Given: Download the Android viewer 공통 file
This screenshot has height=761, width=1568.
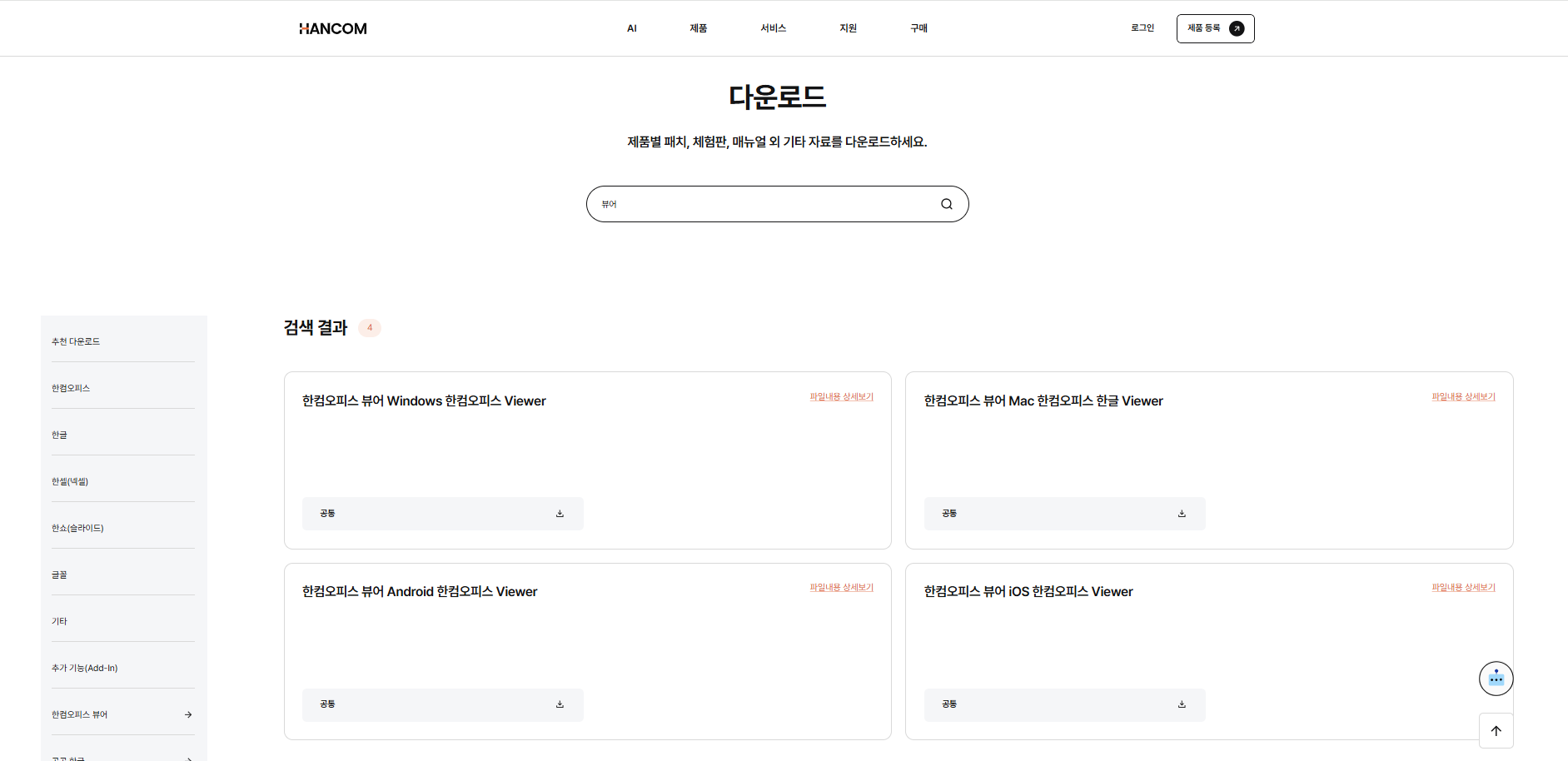Looking at the screenshot, I should tap(560, 704).
